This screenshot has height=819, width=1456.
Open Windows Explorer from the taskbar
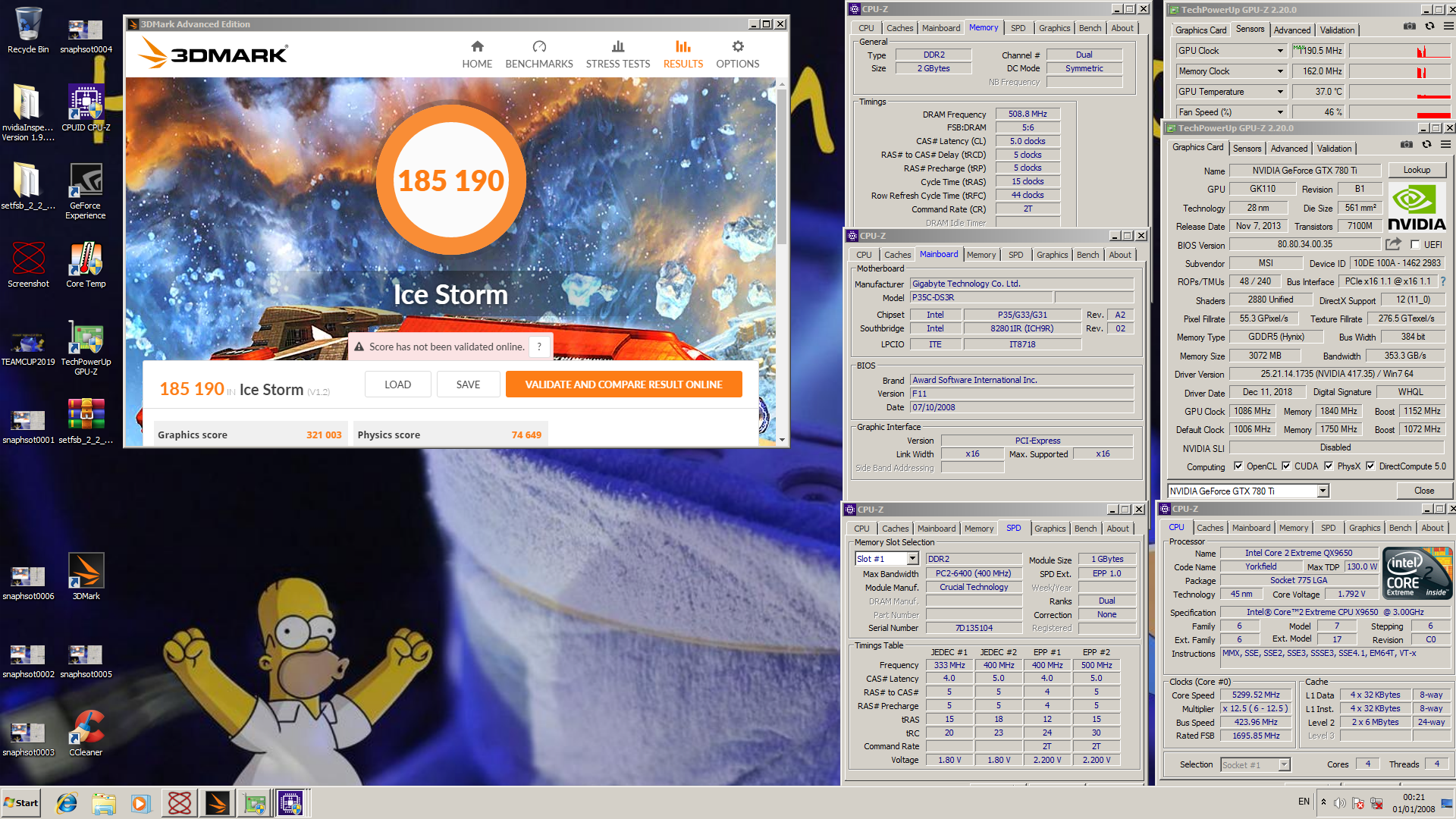(x=103, y=803)
